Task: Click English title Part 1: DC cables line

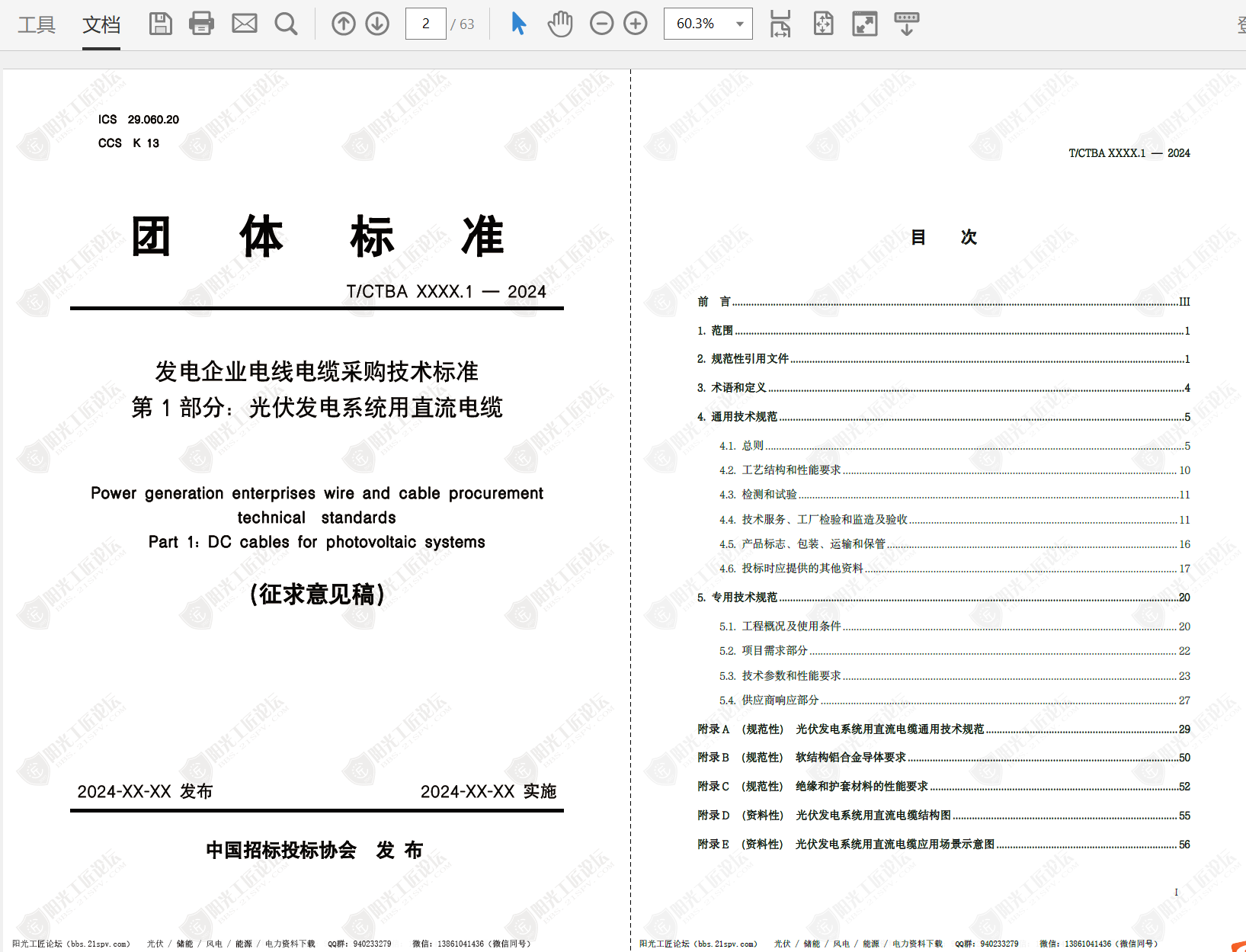Action: coord(317,542)
